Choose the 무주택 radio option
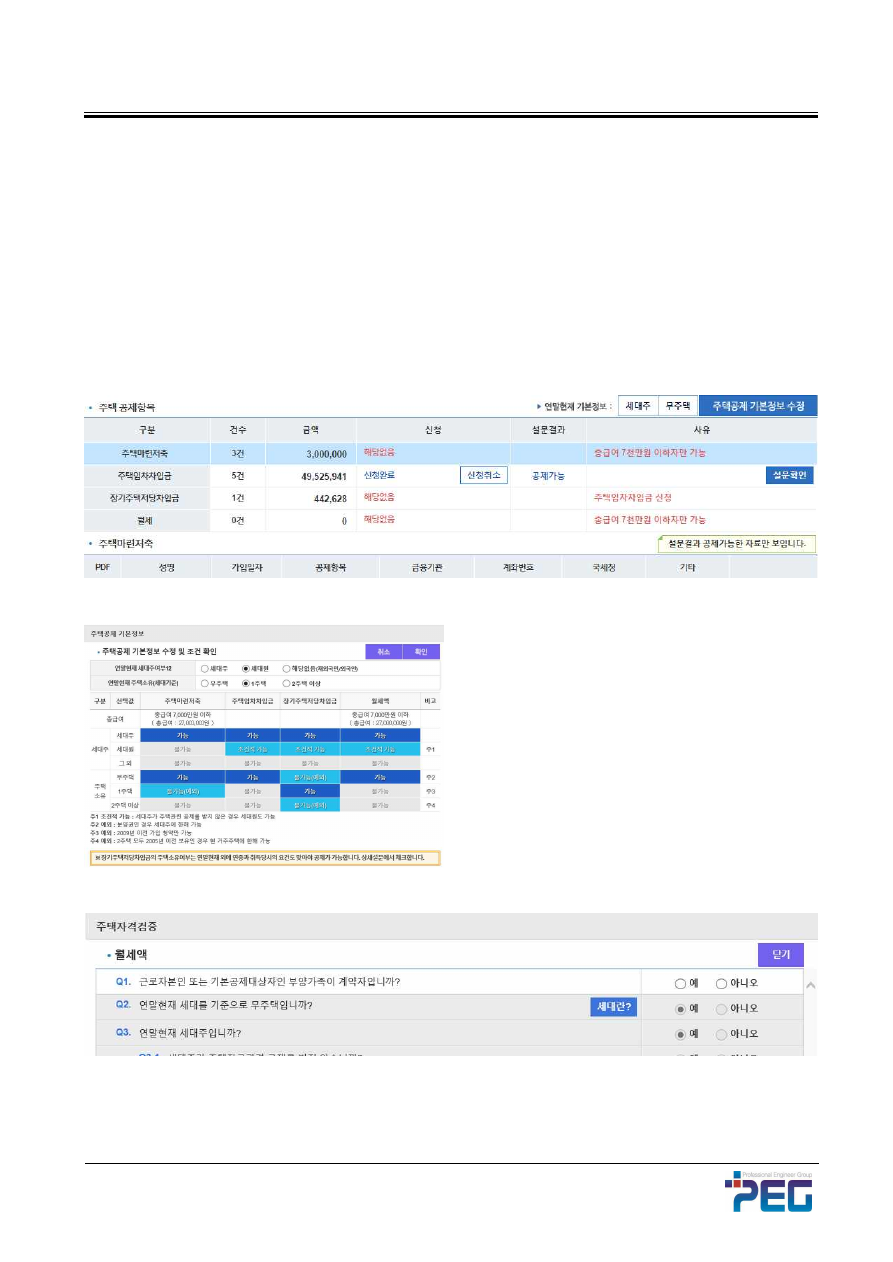This screenshot has height=1262, width=893. [x=205, y=683]
